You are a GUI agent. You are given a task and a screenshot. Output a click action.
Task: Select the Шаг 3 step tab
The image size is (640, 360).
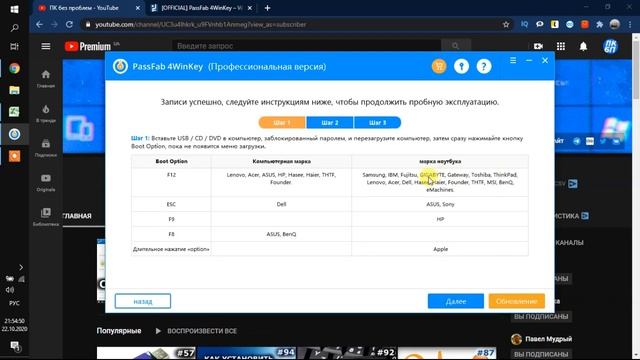tap(378, 122)
